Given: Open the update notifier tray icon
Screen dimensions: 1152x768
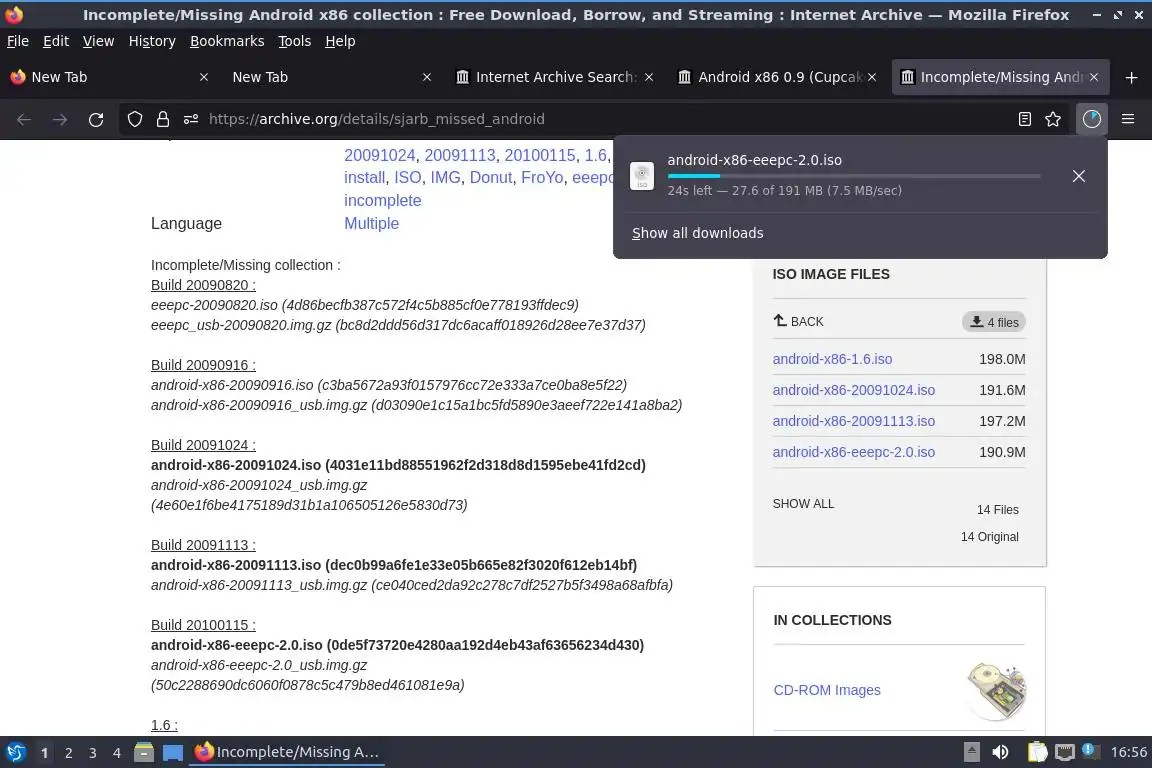Looking at the screenshot, I should [1091, 751].
